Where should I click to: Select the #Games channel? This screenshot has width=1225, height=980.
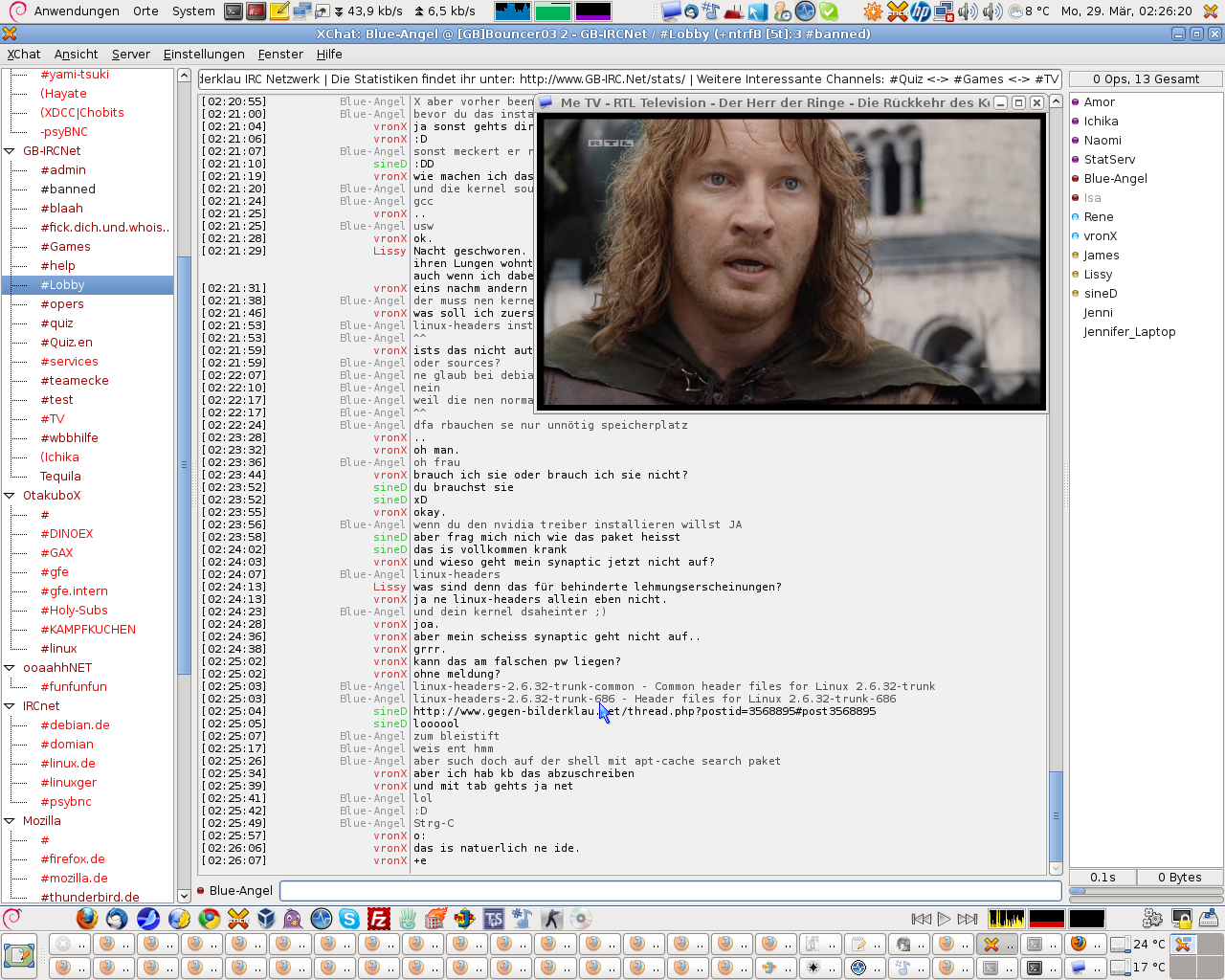[x=65, y=247]
